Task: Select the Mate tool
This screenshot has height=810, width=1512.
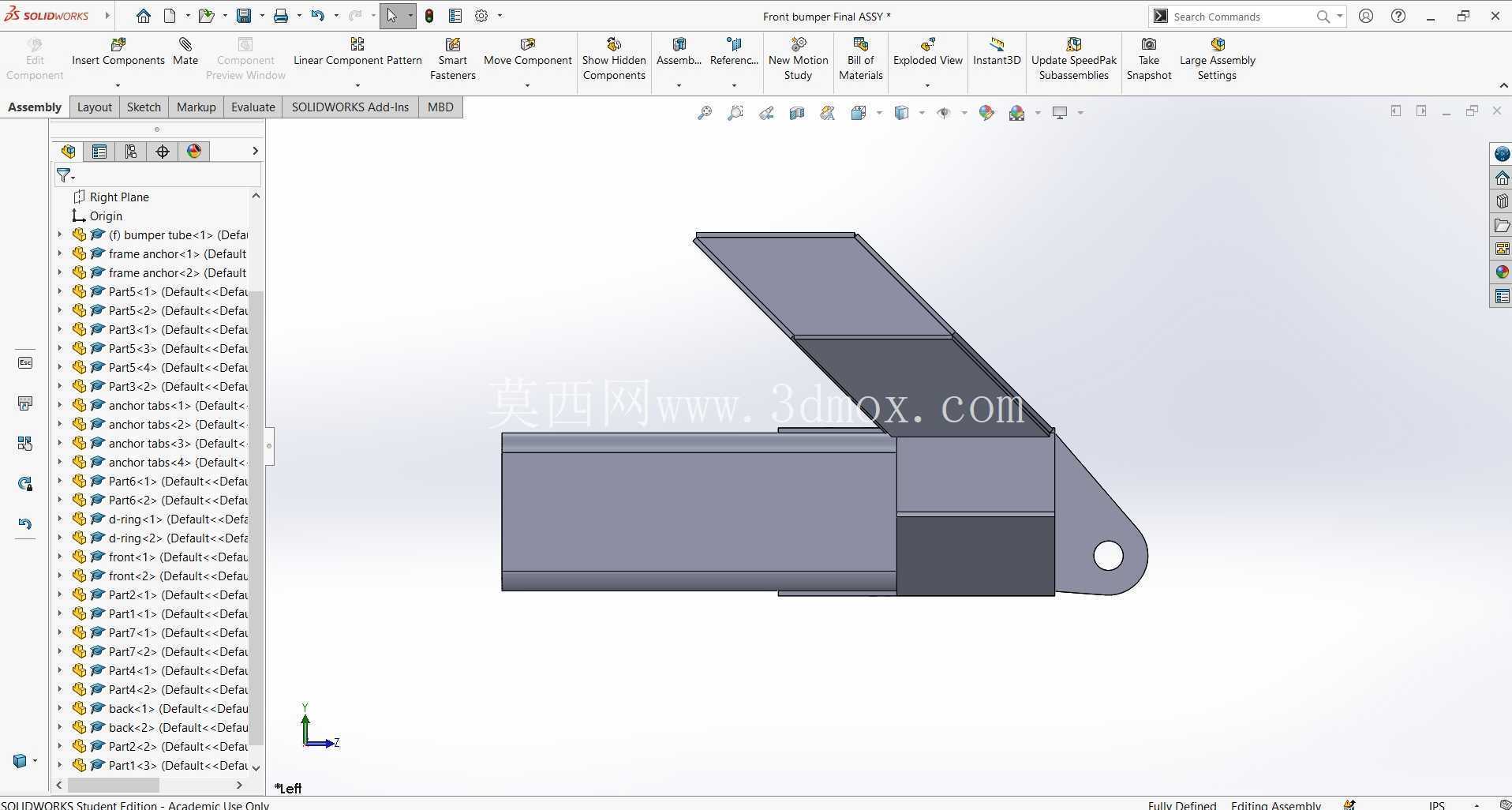Action: pyautogui.click(x=185, y=52)
